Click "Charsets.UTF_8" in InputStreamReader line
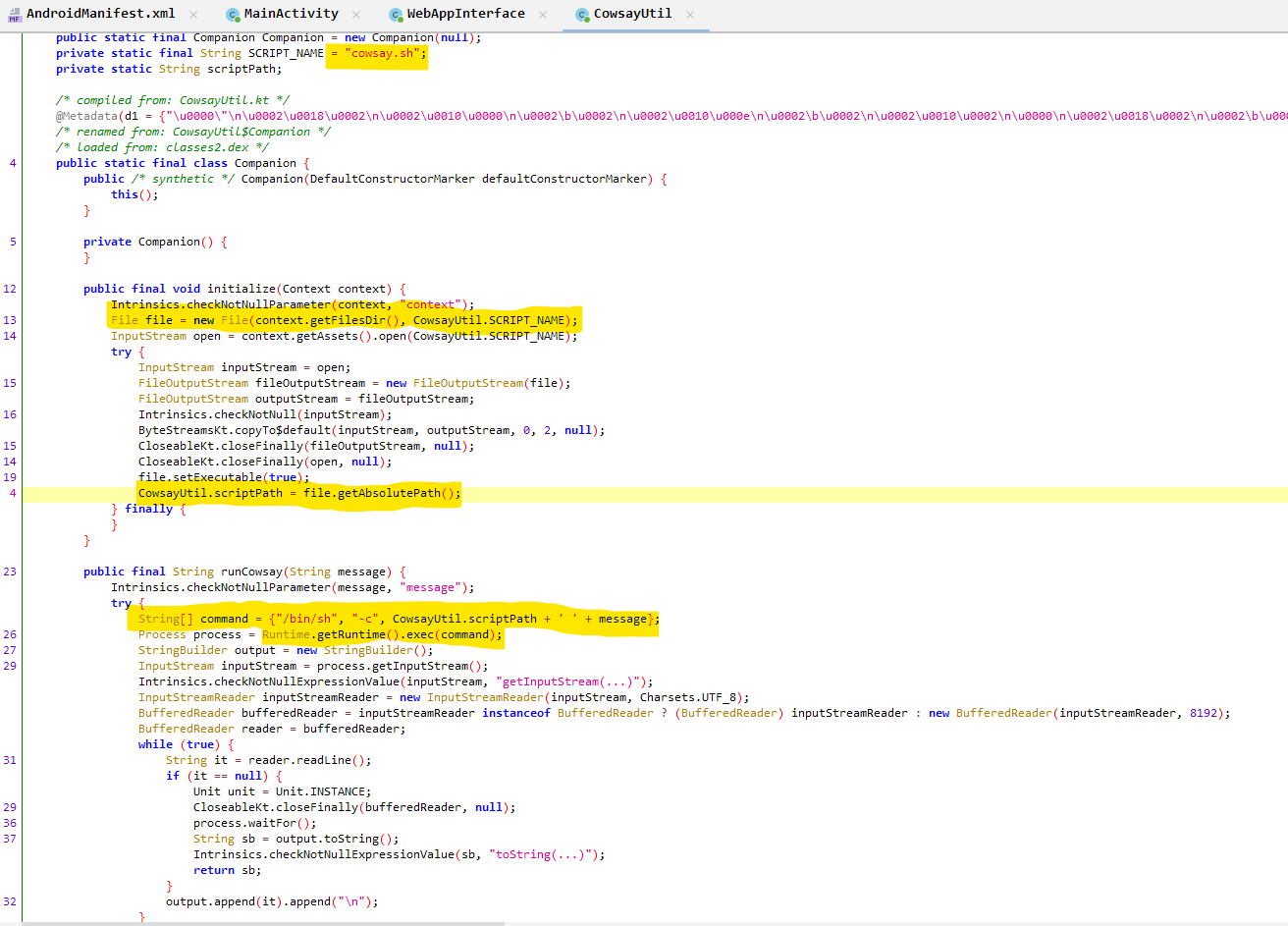The width and height of the screenshot is (1288, 926). pyautogui.click(x=688, y=697)
